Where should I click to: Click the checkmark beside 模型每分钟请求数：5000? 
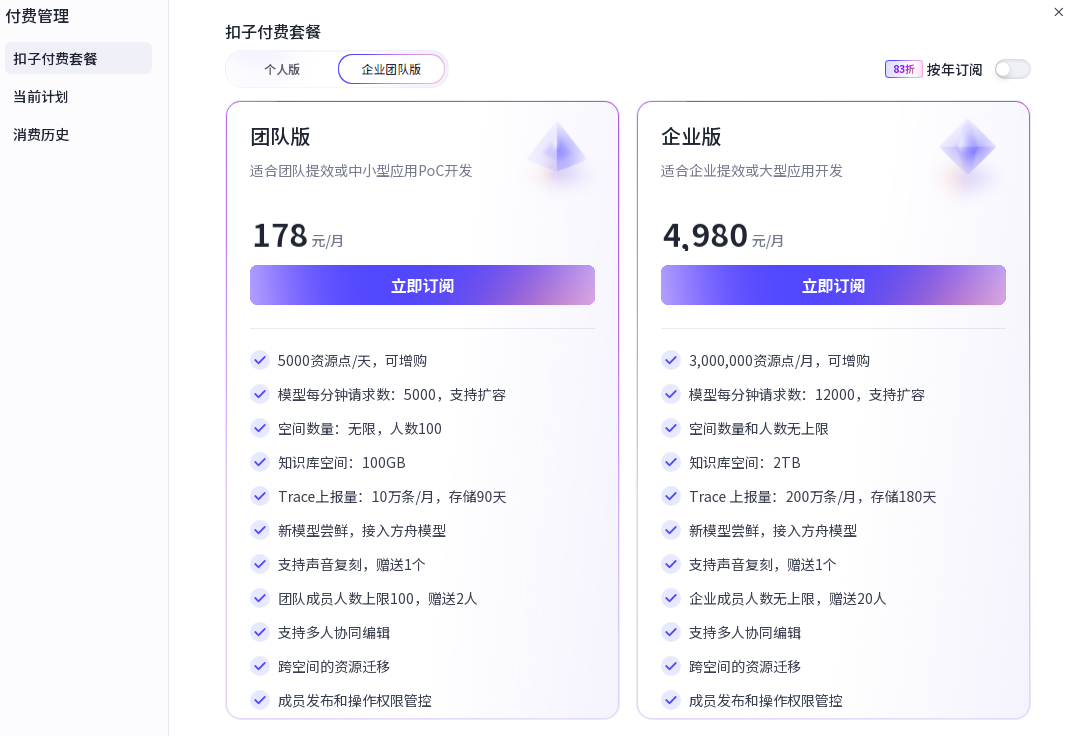click(x=260, y=394)
